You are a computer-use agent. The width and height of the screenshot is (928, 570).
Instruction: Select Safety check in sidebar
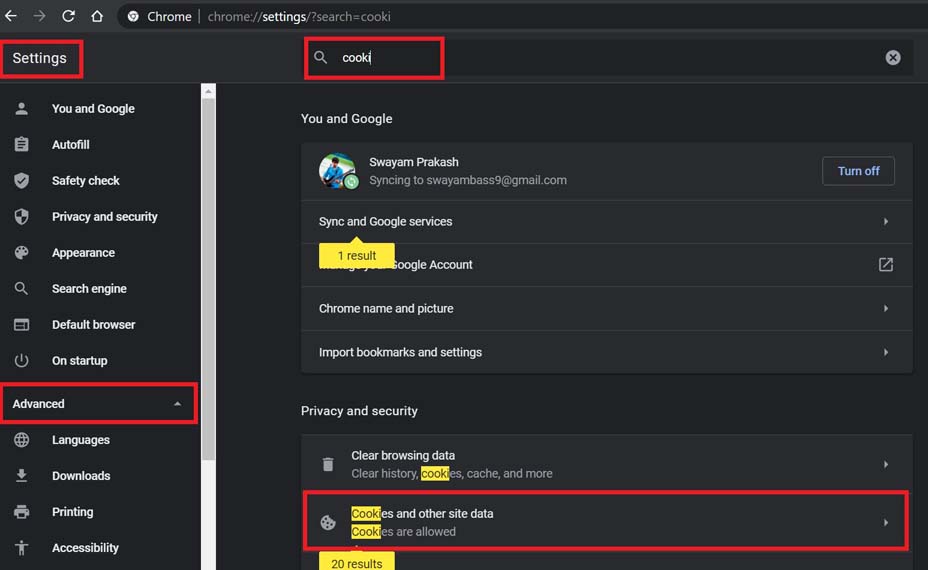(x=85, y=181)
